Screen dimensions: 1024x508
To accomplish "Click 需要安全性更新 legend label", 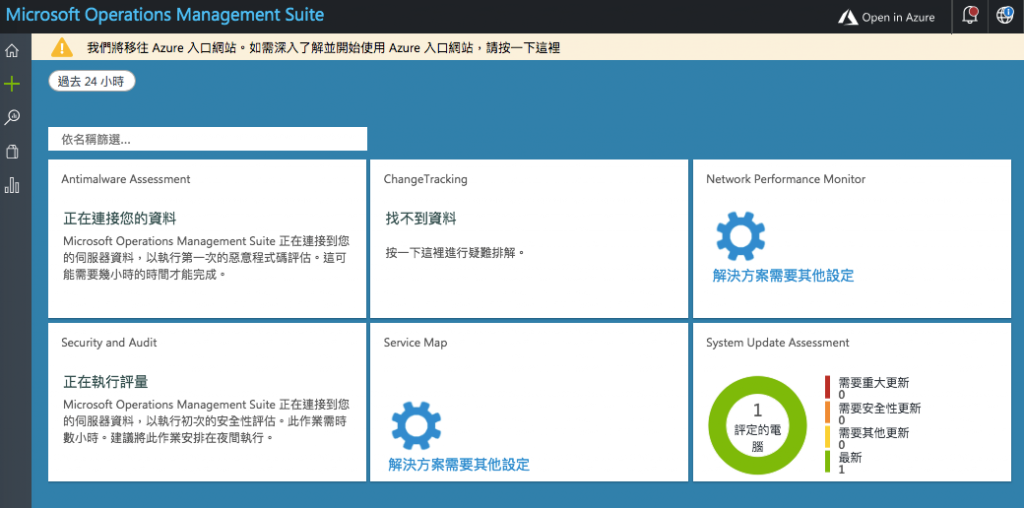I will pos(880,408).
